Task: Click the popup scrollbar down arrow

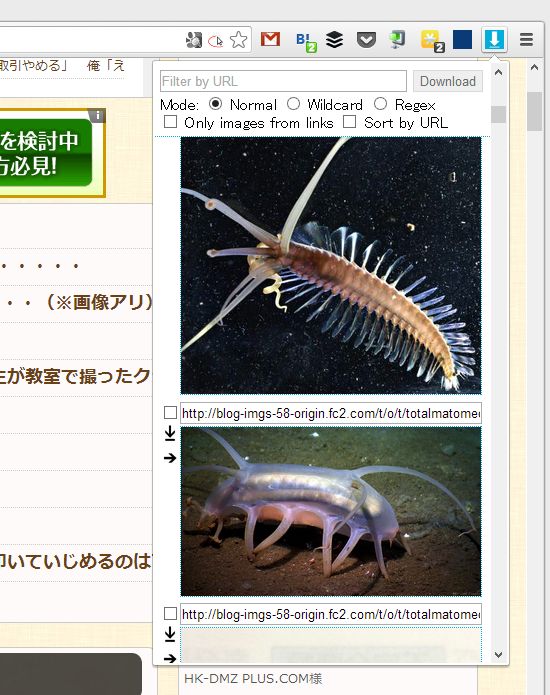Action: [x=498, y=655]
